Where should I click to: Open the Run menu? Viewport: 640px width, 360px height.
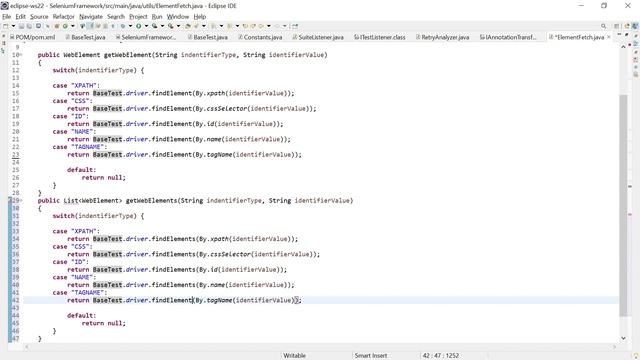coord(157,17)
